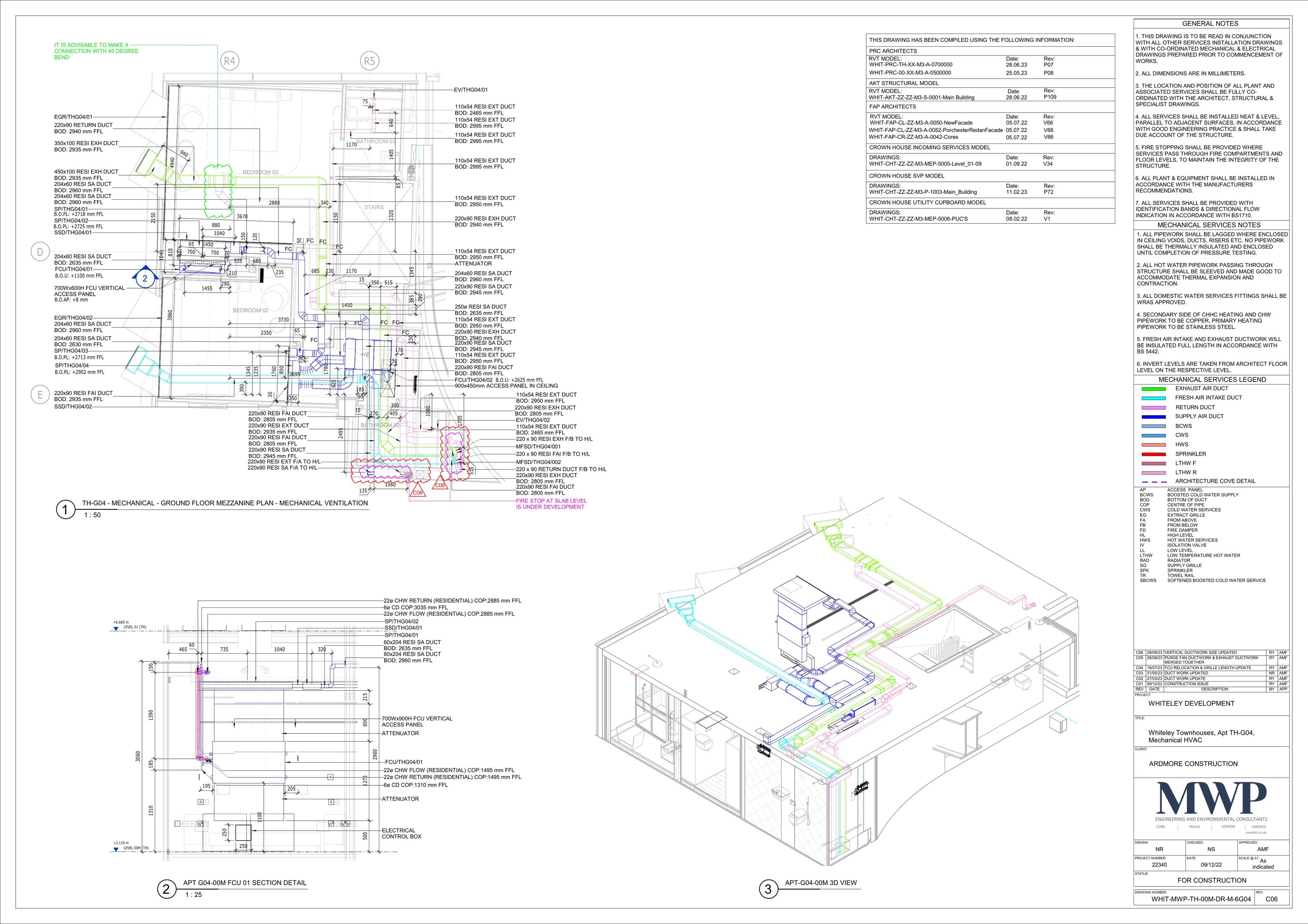Click the R5 grid bubble
Viewport: 1308px width, 924px height.
click(x=369, y=61)
